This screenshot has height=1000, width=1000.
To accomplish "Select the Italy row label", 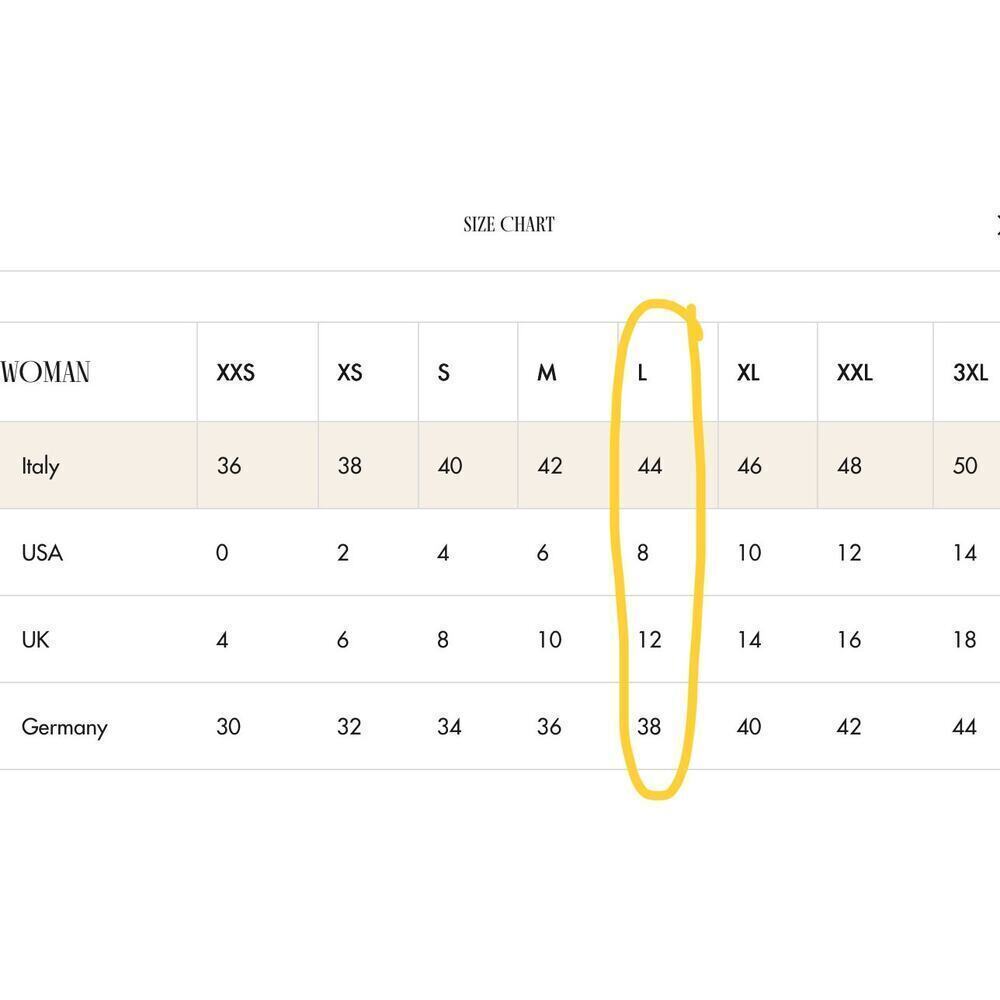I will click(x=40, y=466).
